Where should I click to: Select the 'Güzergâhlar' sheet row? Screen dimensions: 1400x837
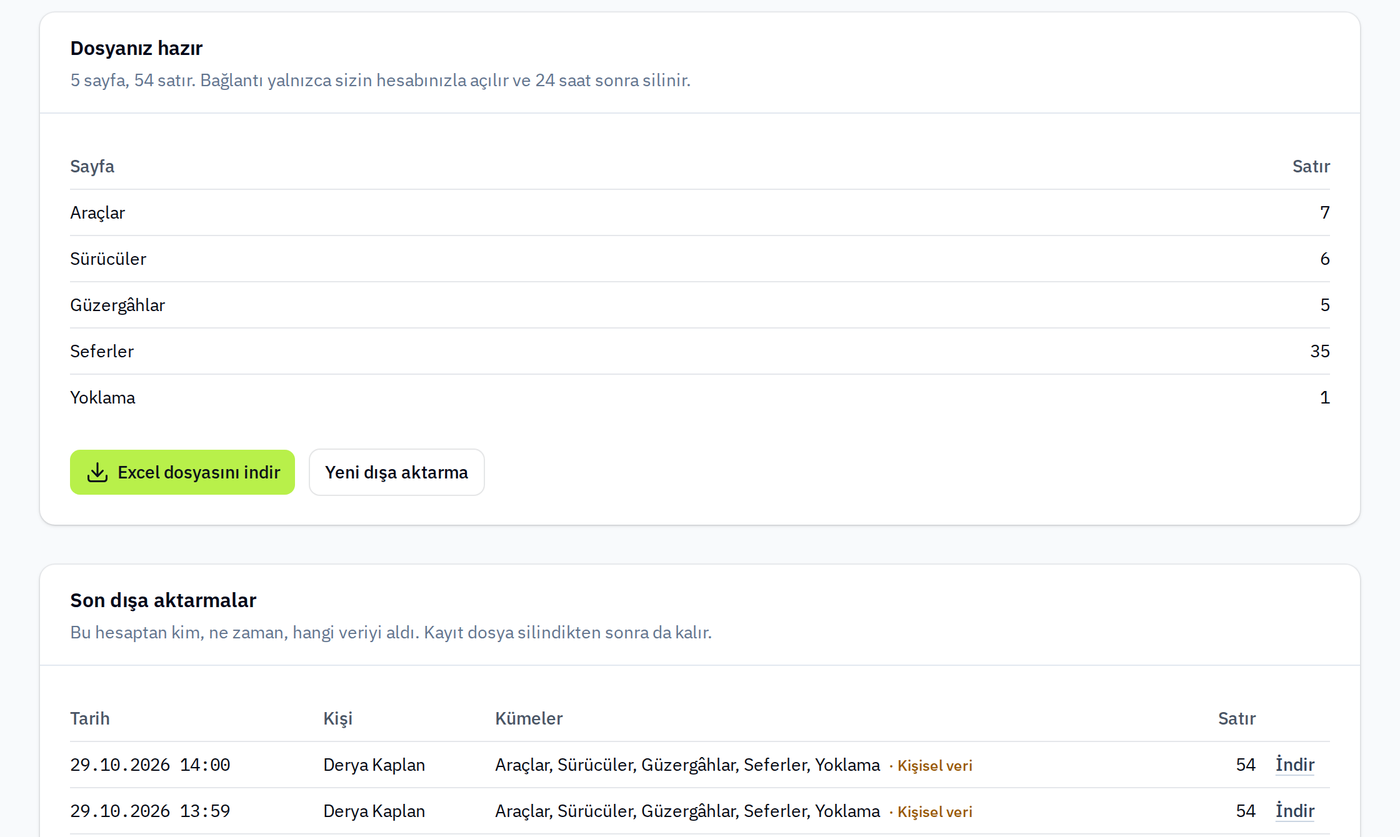point(700,305)
